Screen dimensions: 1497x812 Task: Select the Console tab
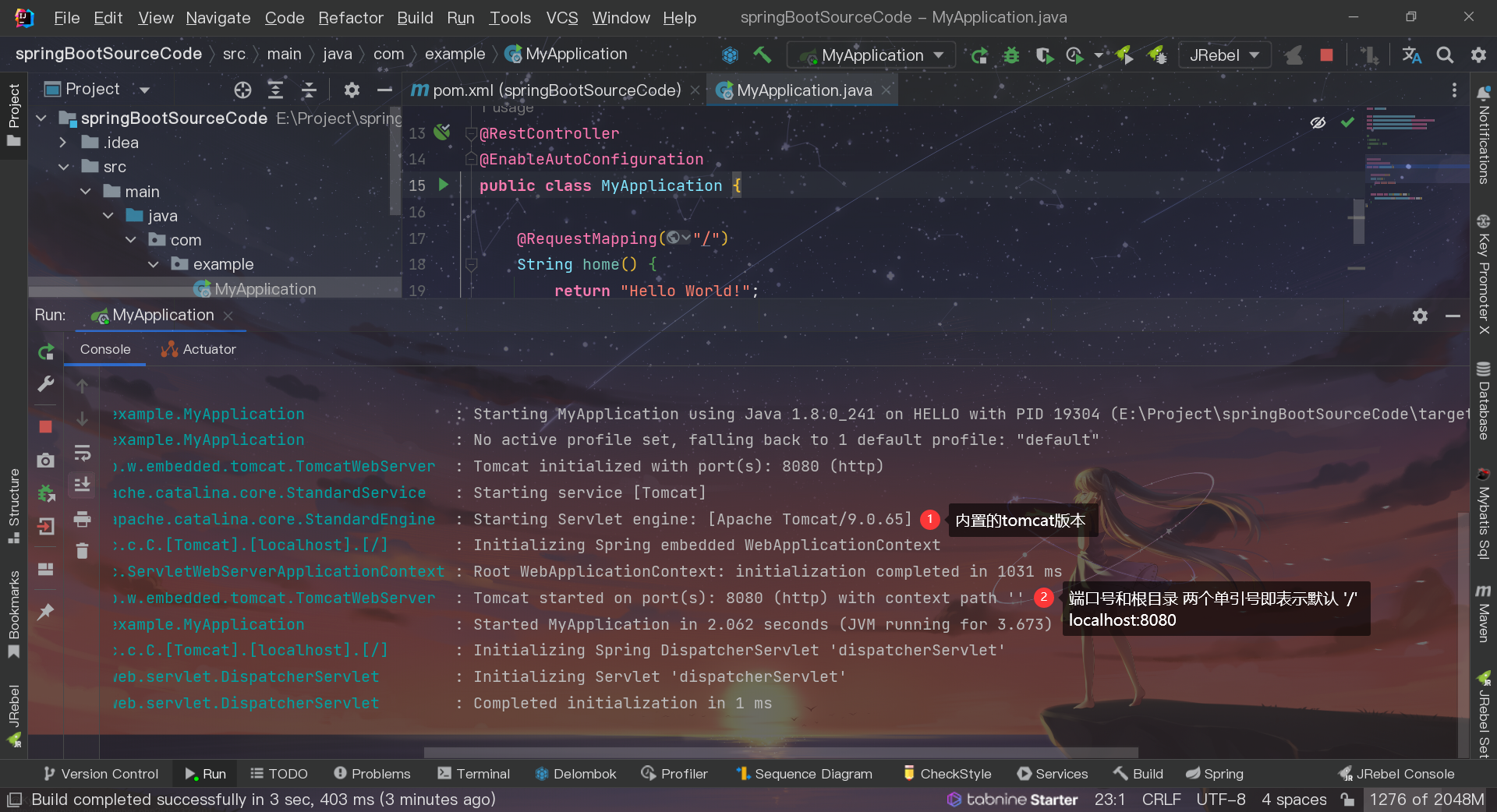[104, 350]
